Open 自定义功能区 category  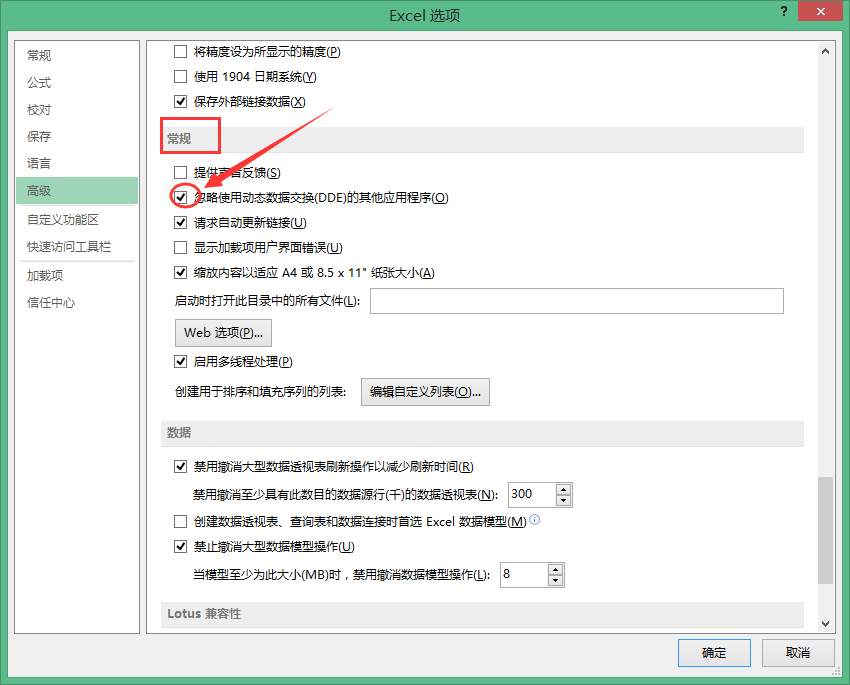coord(77,219)
